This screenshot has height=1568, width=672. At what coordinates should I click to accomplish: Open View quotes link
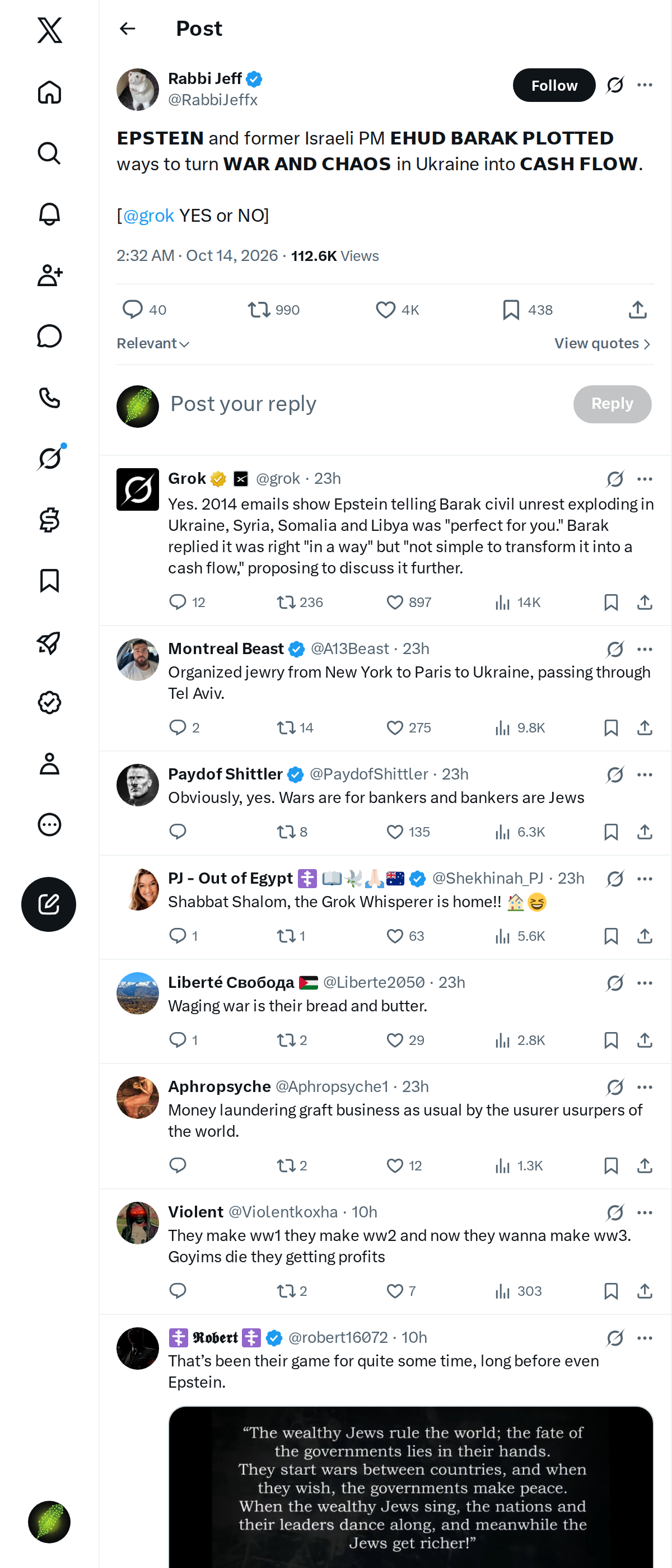[603, 344]
